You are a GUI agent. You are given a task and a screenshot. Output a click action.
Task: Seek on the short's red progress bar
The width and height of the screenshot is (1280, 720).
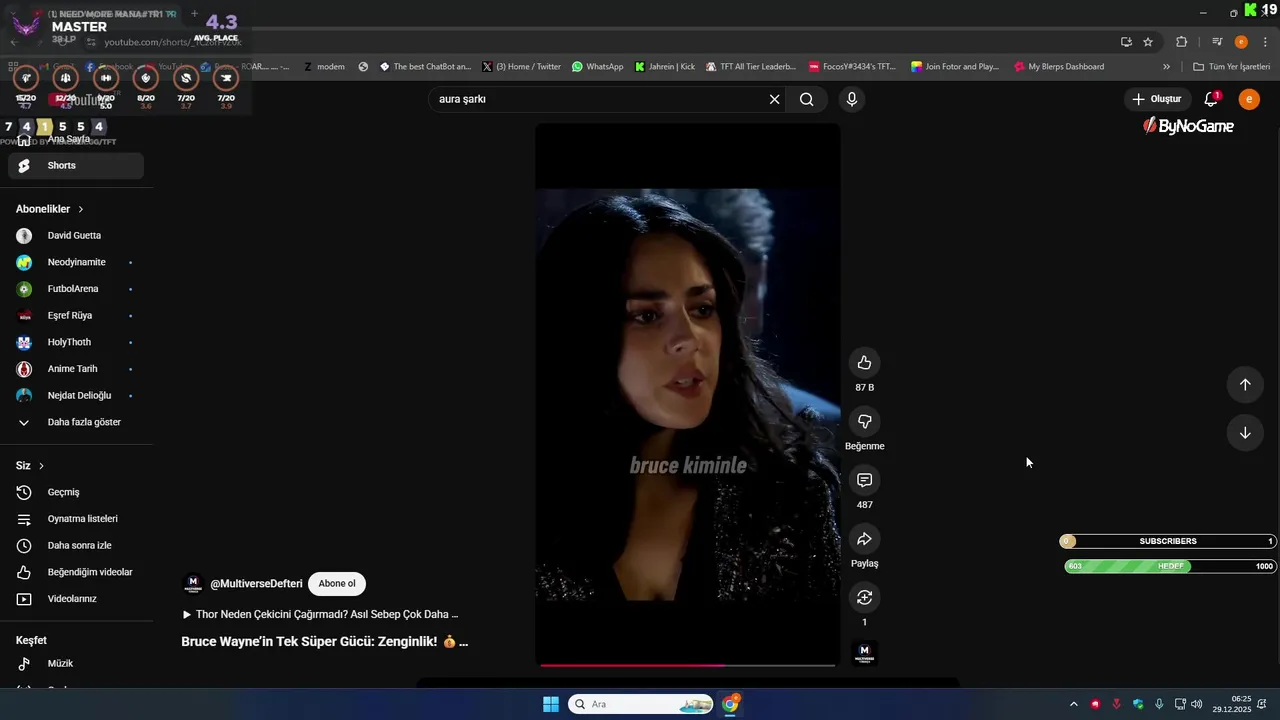688,665
